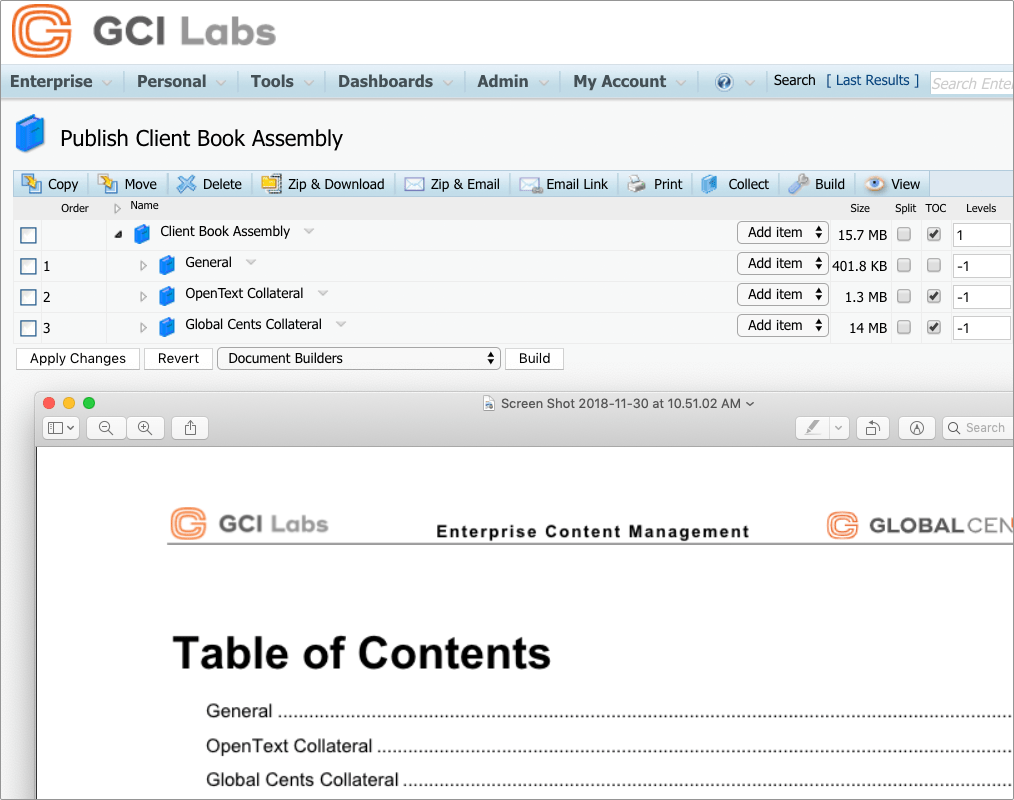Click the OpenText Collateral book icon

167,296
